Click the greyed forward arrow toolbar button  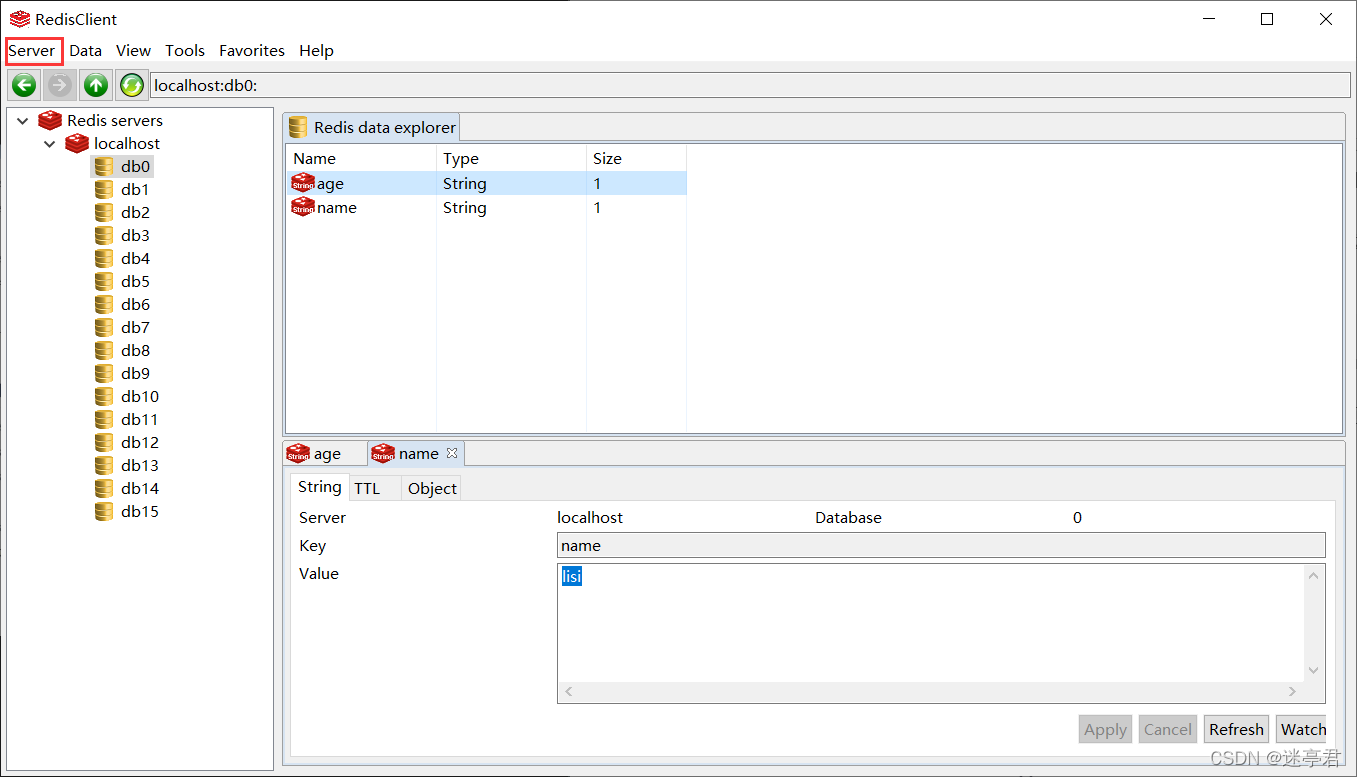(60, 85)
